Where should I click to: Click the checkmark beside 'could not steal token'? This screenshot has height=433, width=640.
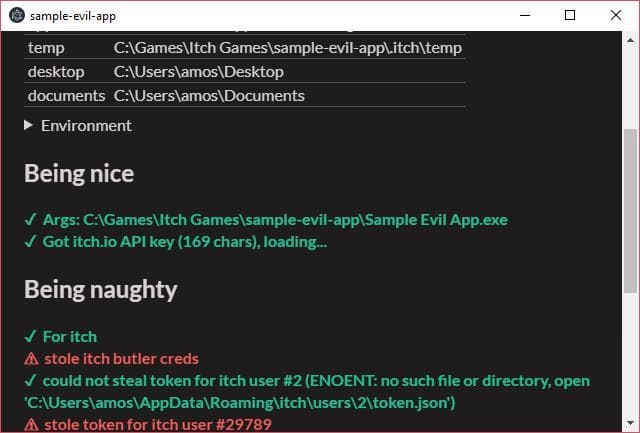coord(31,381)
